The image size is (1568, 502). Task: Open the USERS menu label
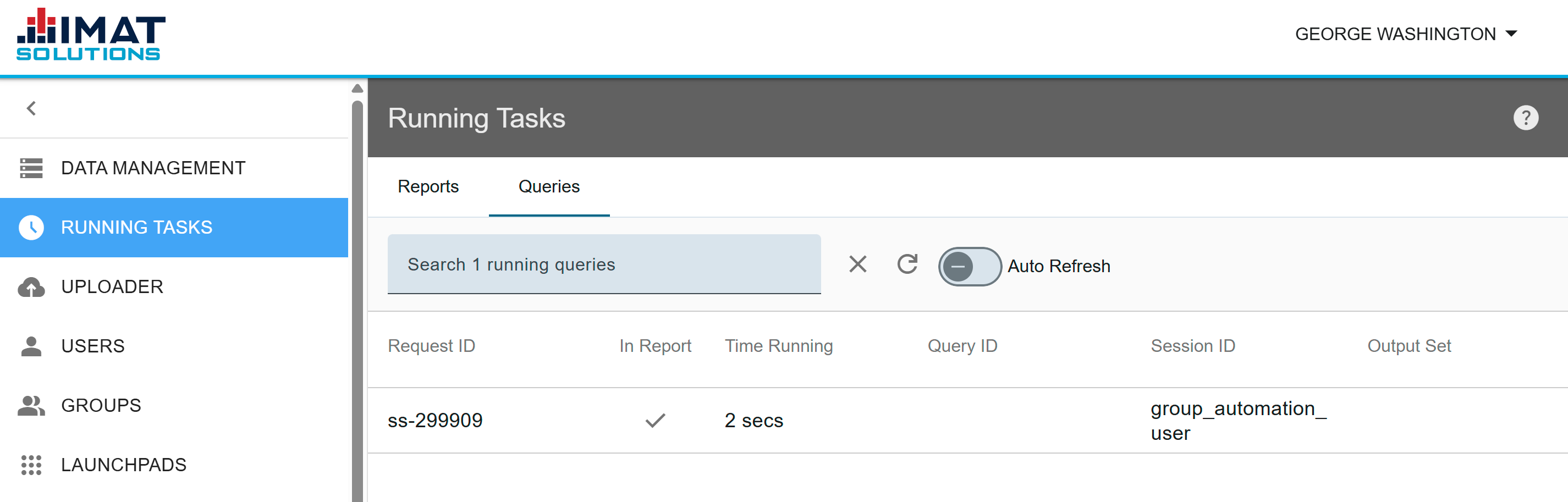pyautogui.click(x=93, y=346)
